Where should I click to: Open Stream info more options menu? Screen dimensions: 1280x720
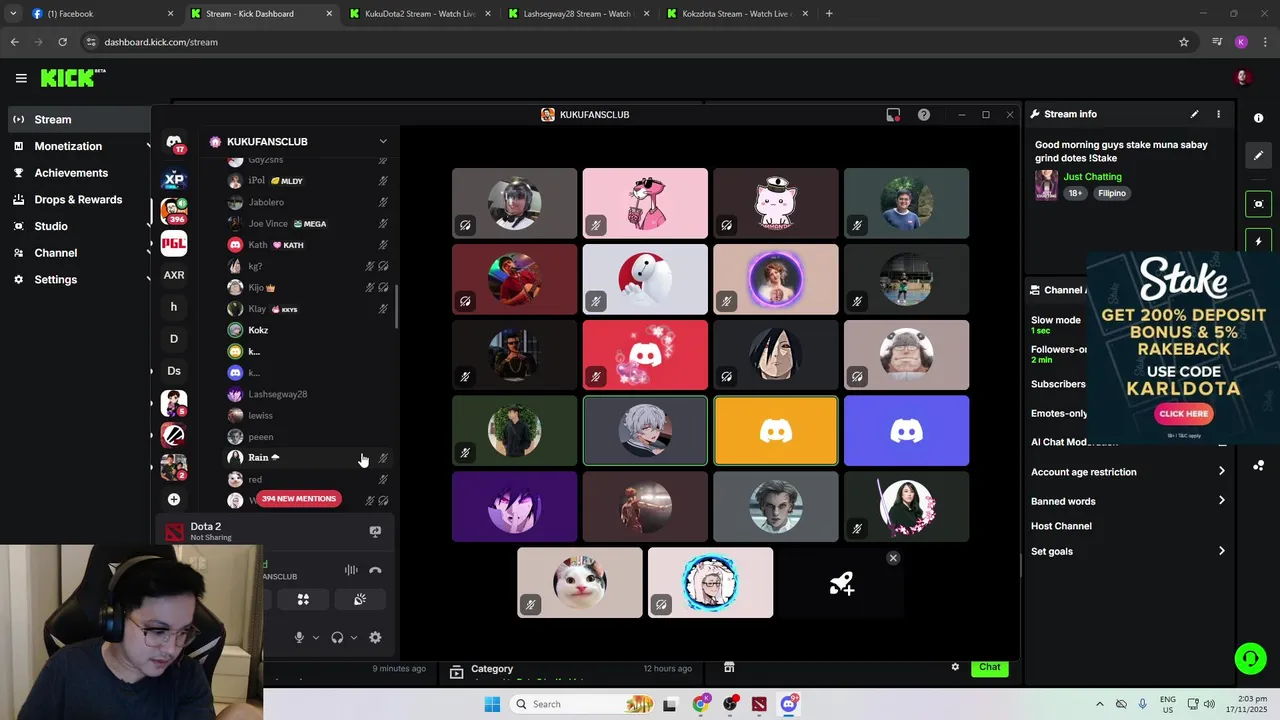(1218, 114)
